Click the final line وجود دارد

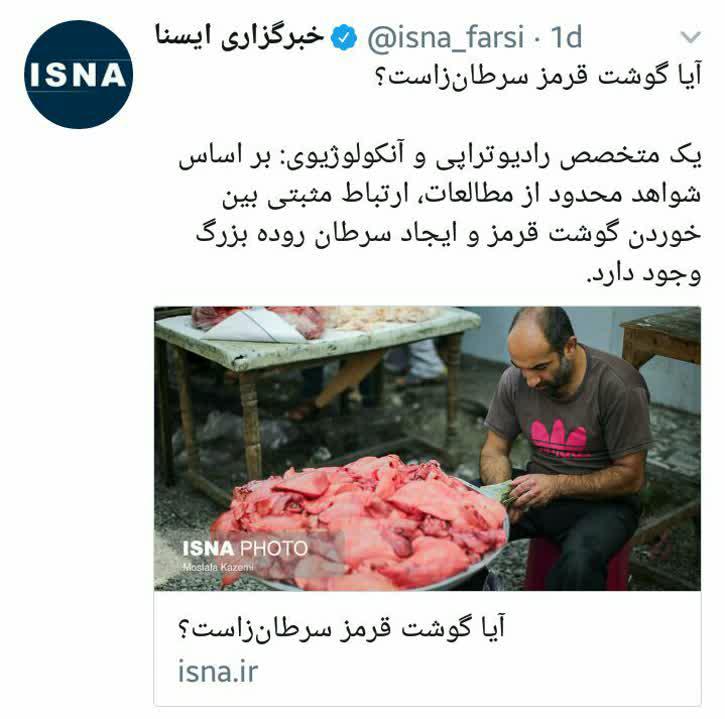point(644,274)
